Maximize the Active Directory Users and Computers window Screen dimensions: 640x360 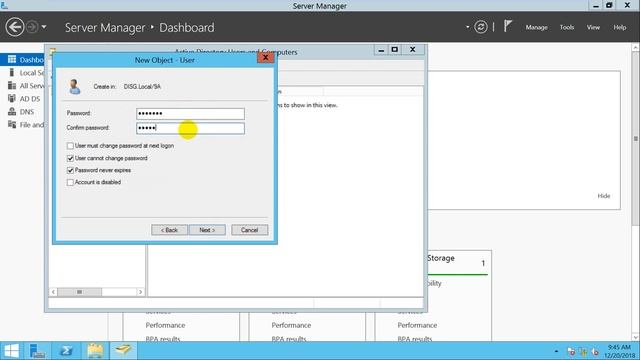click(x=395, y=50)
